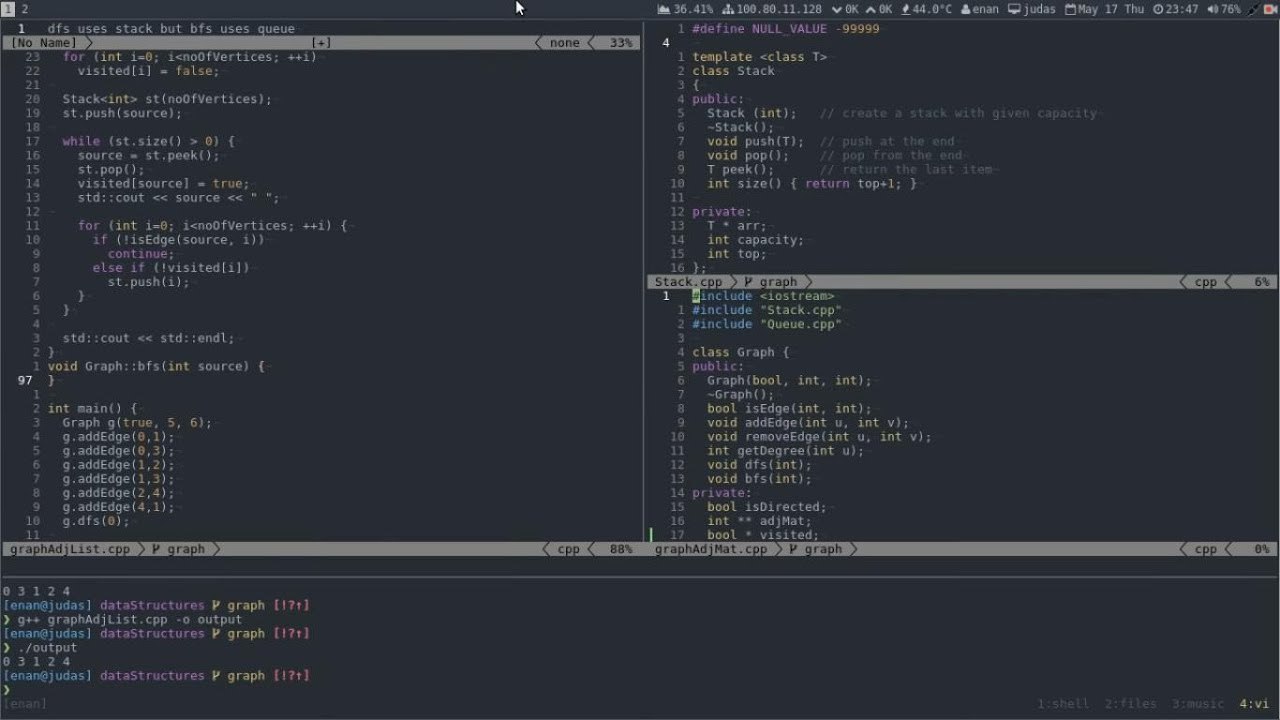Click line 'int capacity;' in Stack.cpp
This screenshot has height=720, width=1280.
755,240
